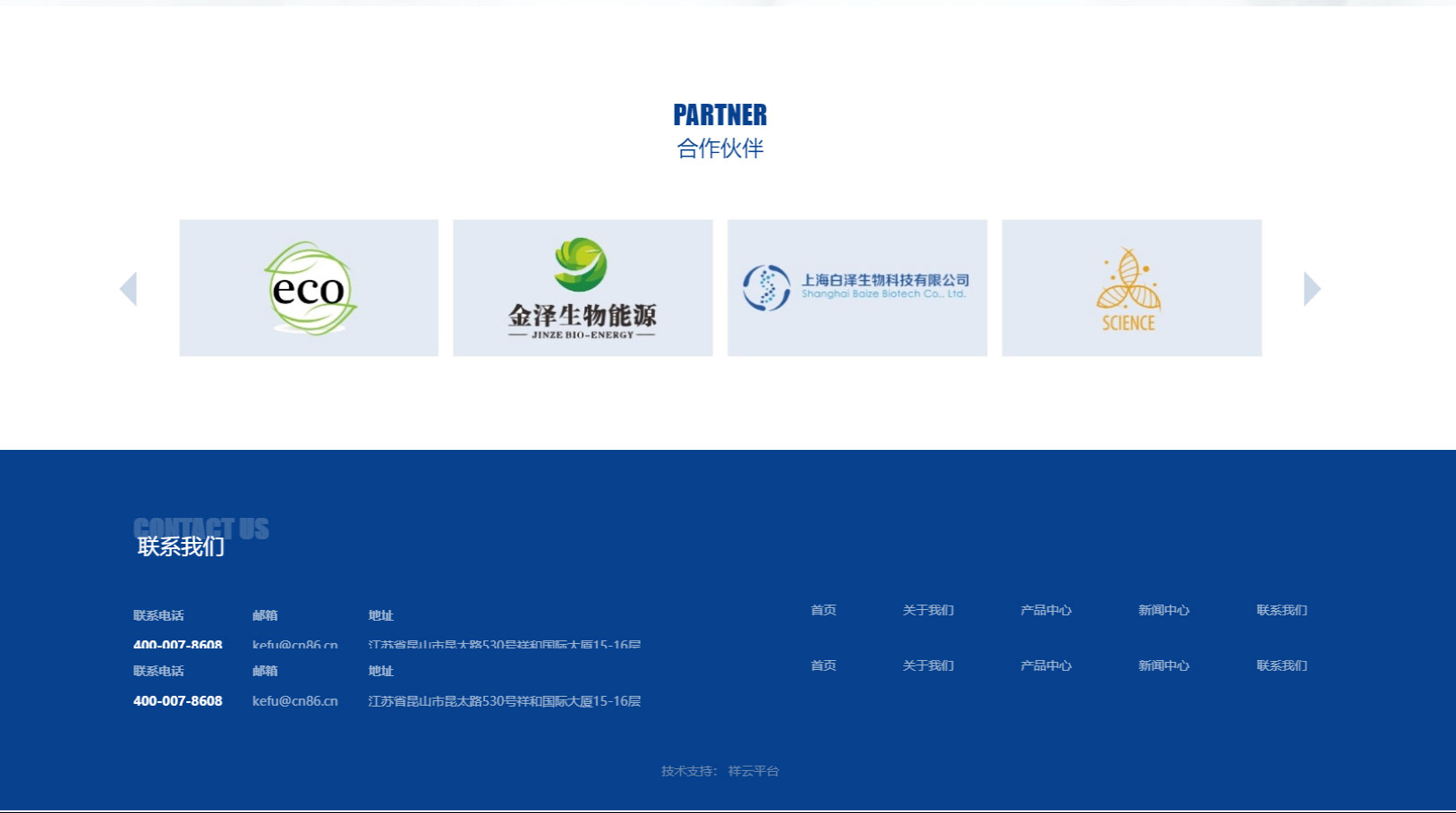Open the Jinze Bio-Energy partner logo

tap(583, 288)
